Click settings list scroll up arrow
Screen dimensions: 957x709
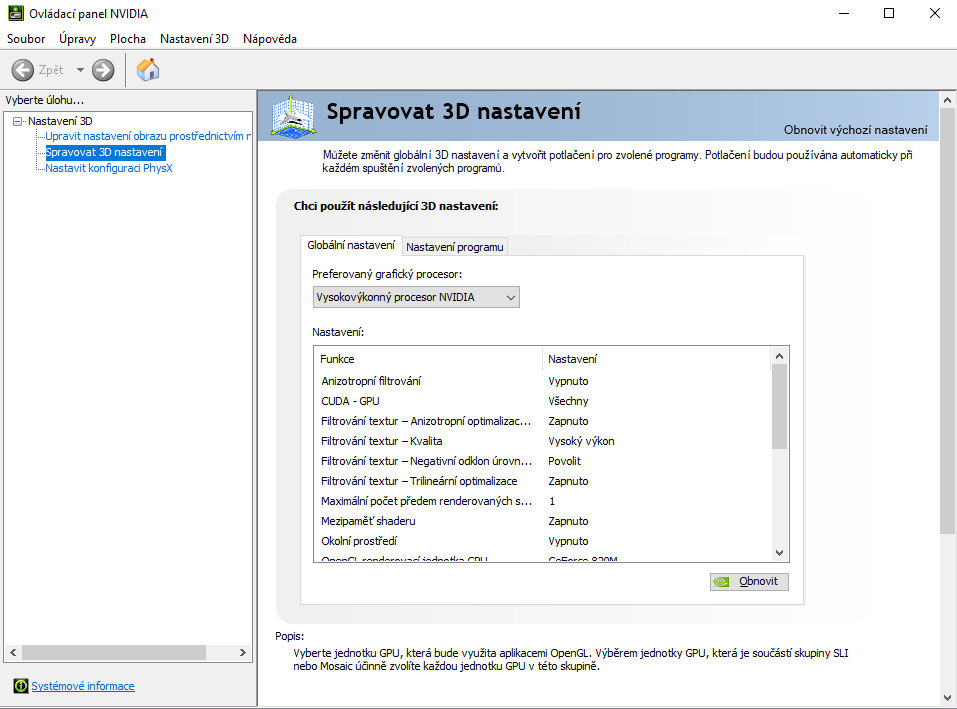click(x=779, y=356)
